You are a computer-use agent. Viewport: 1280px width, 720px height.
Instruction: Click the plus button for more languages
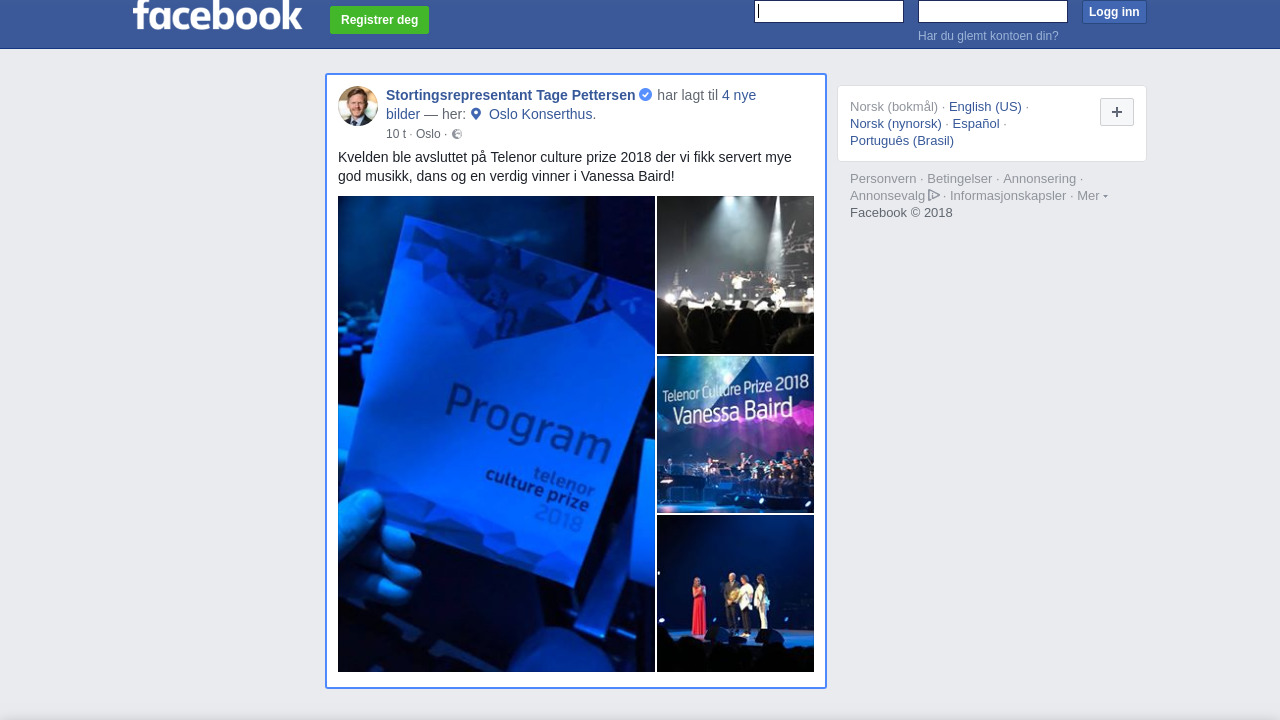[1117, 112]
